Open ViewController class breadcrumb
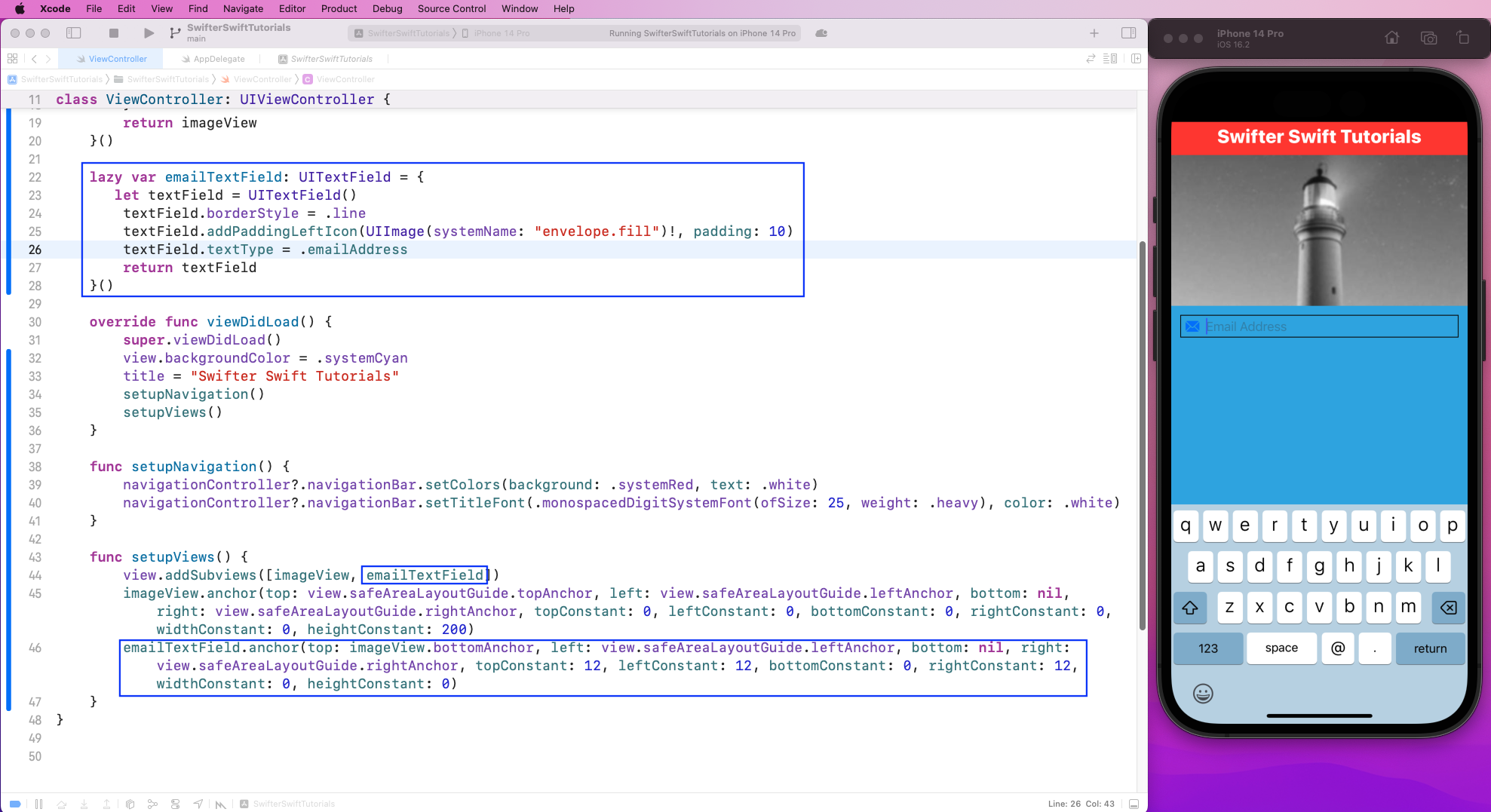 coord(339,79)
